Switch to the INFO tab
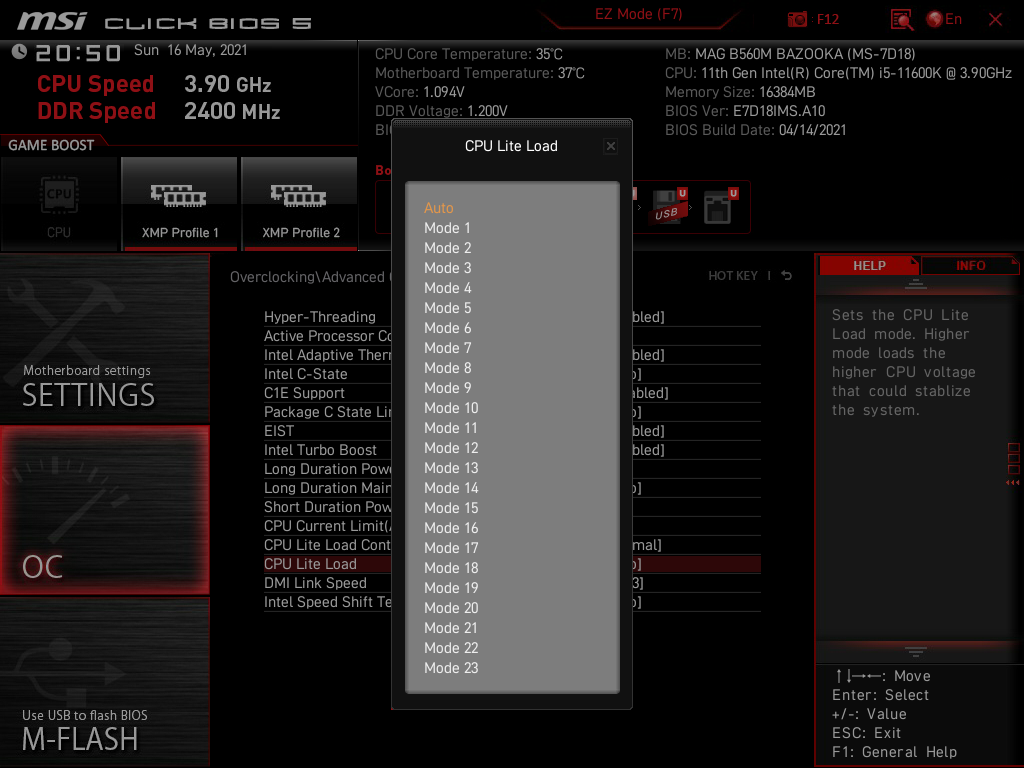 tap(970, 265)
